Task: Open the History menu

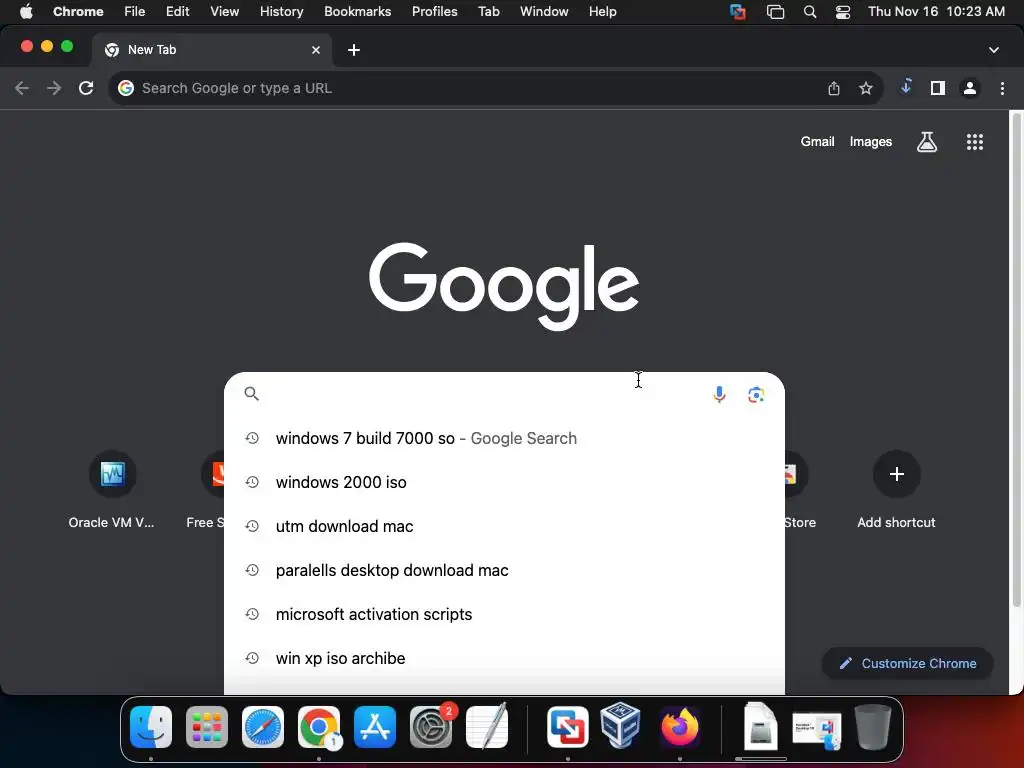Action: click(281, 11)
